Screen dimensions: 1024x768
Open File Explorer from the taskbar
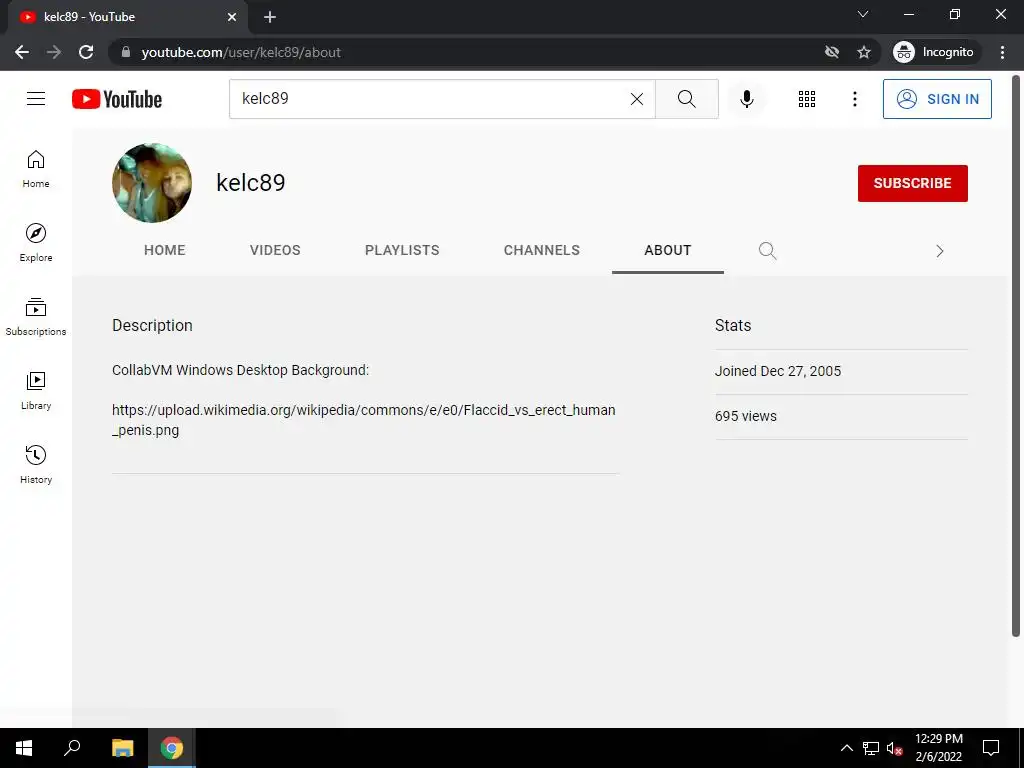point(122,748)
